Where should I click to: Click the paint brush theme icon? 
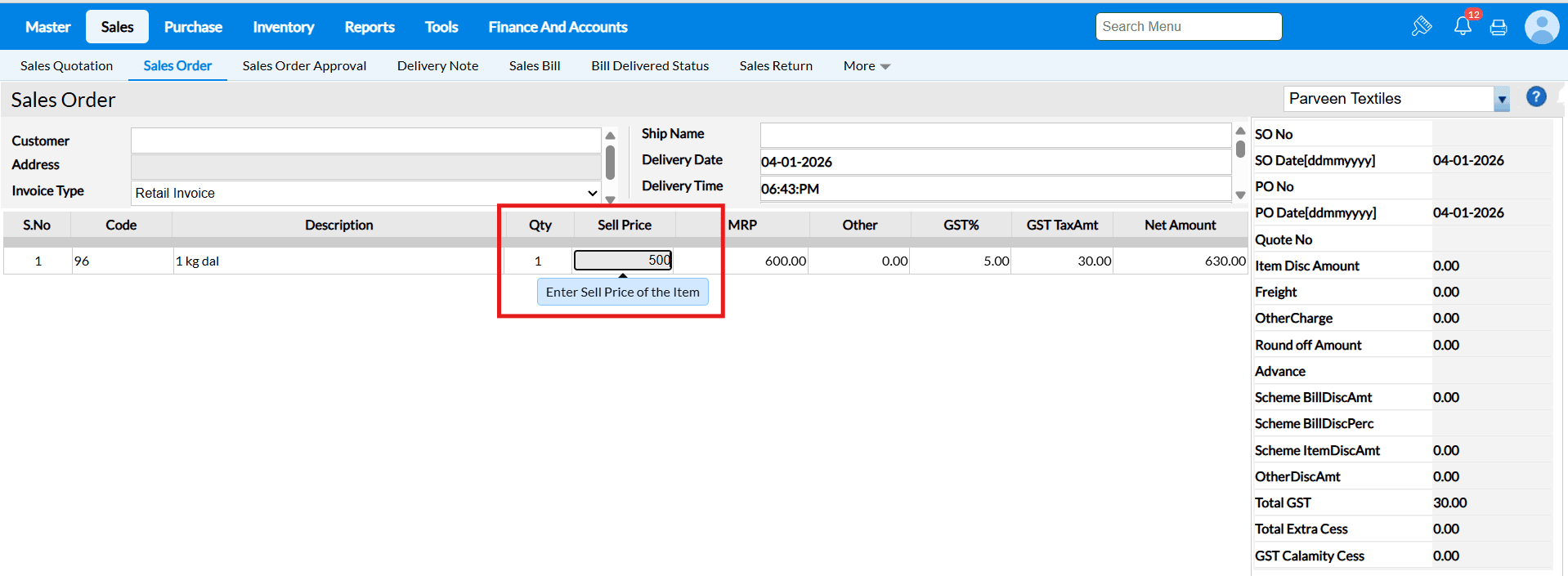pos(1422,26)
